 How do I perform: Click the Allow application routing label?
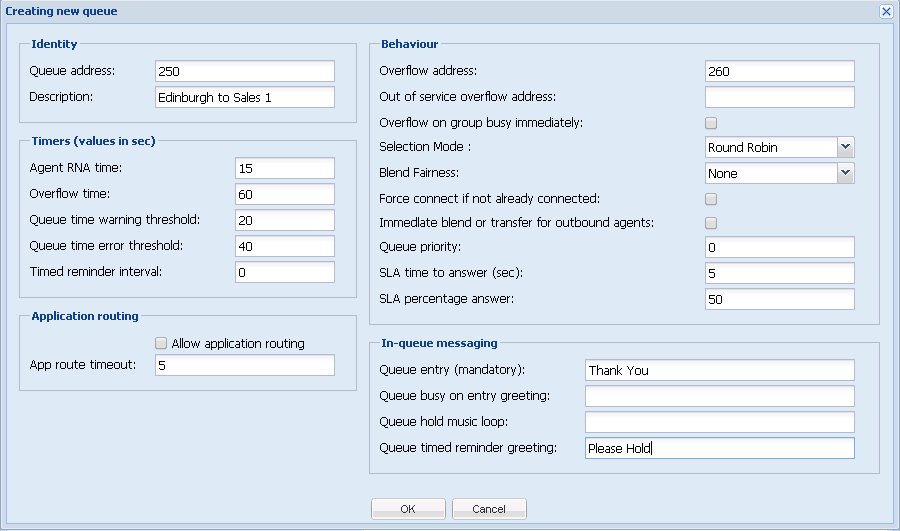[x=238, y=343]
